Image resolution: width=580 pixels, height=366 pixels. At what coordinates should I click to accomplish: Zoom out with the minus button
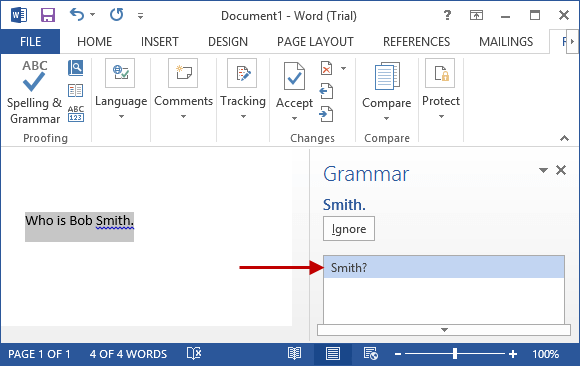(x=398, y=354)
